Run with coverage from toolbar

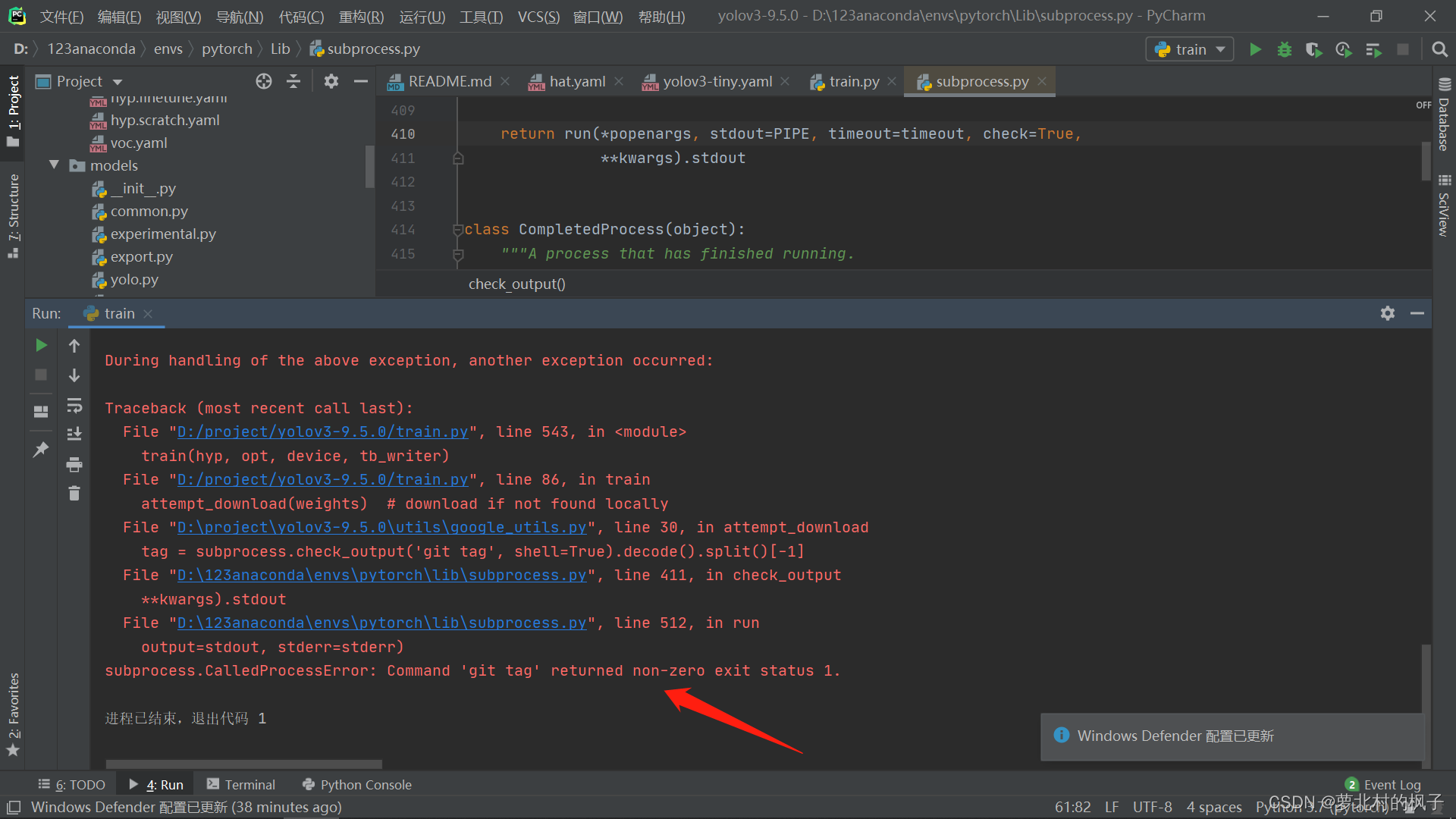coord(1314,49)
